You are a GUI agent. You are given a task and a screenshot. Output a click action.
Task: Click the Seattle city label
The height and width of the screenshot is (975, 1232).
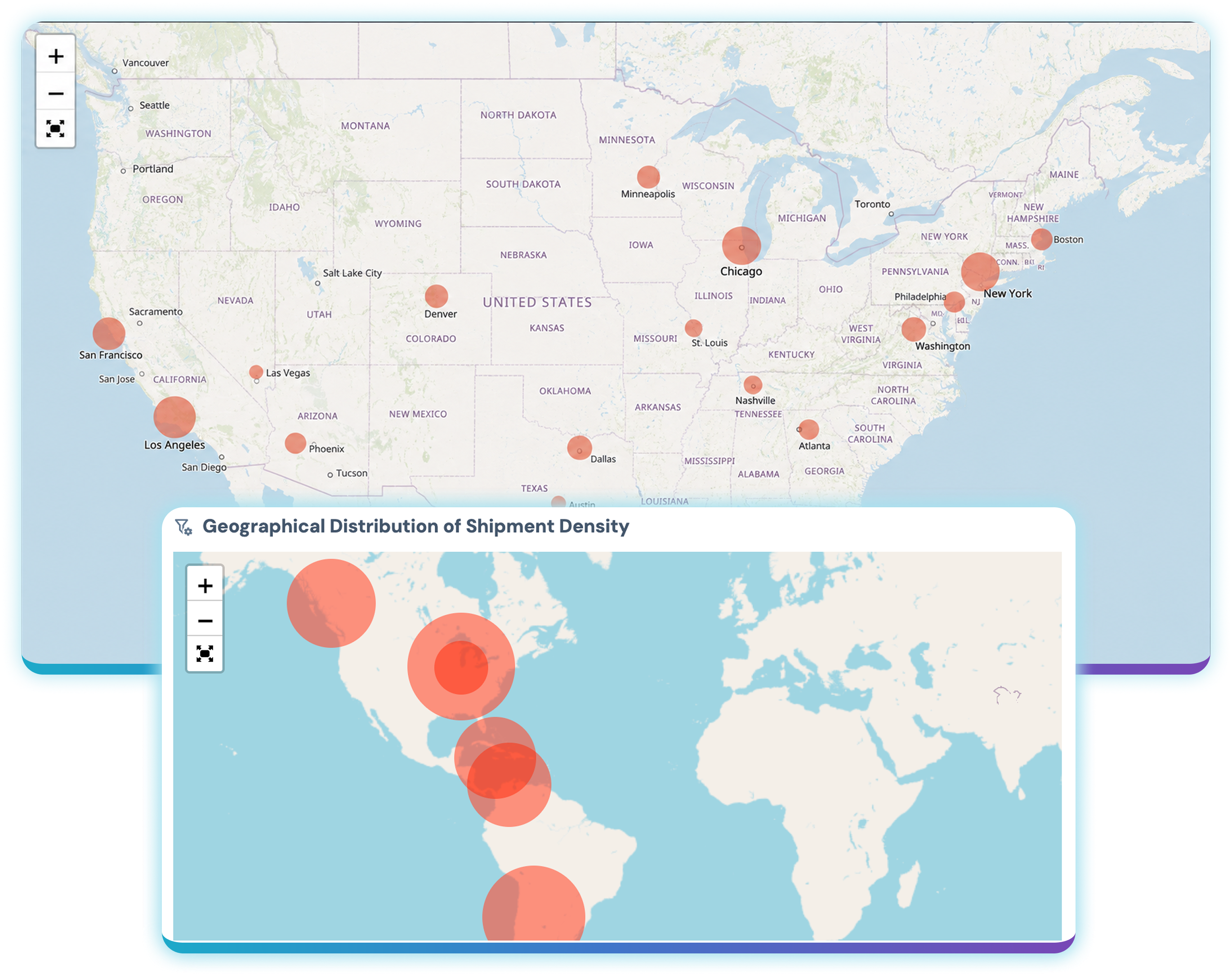point(155,105)
